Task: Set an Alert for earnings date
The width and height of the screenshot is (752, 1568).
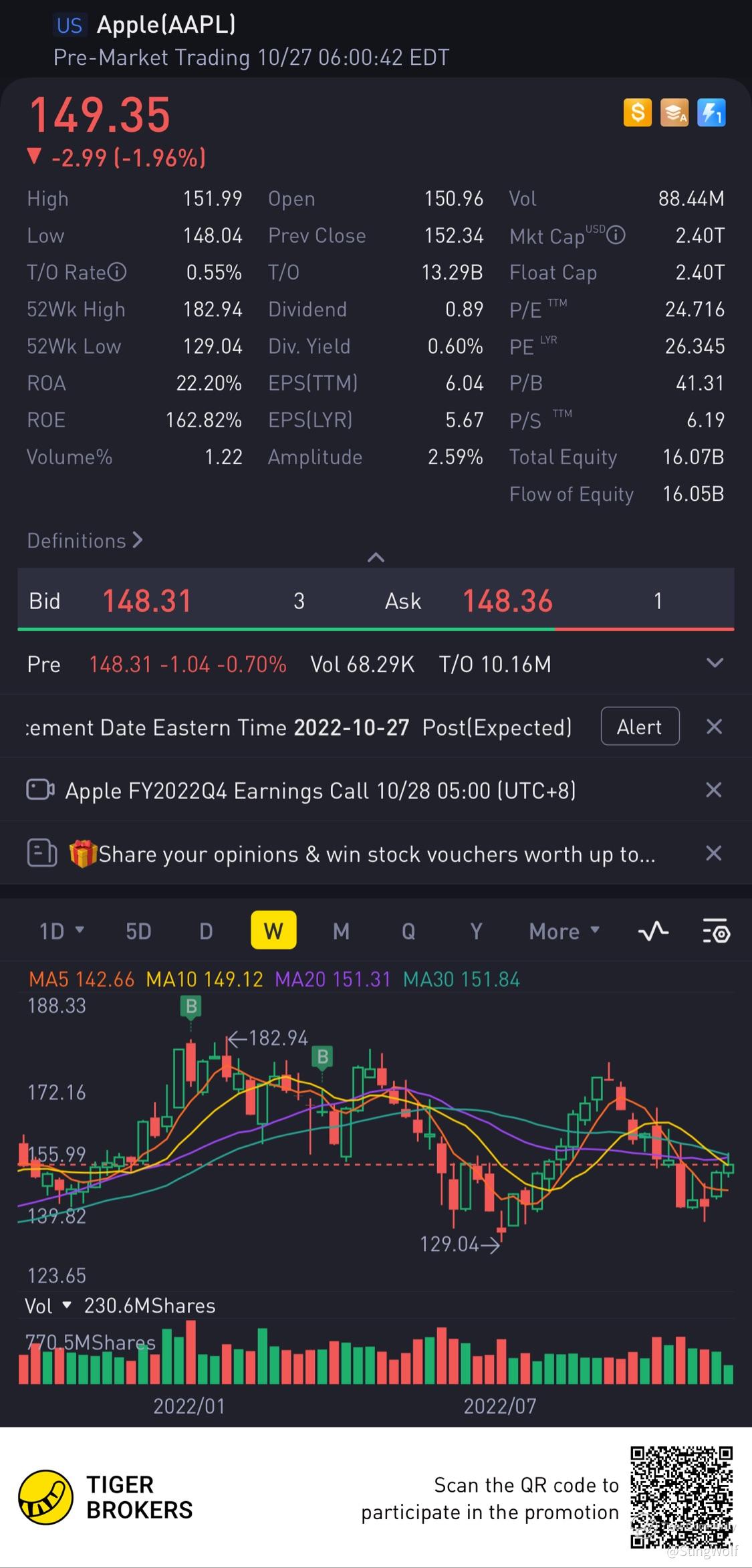Action: (640, 726)
